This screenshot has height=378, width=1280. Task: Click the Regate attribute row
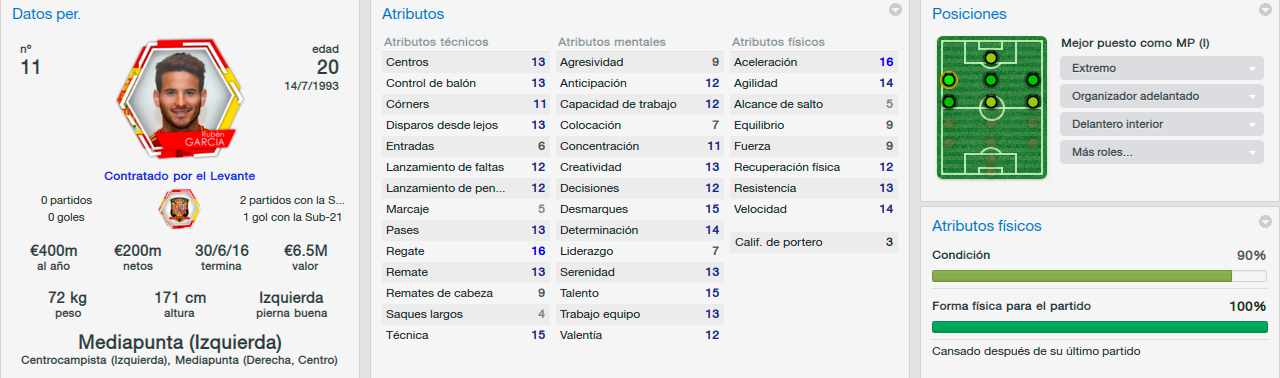click(466, 251)
